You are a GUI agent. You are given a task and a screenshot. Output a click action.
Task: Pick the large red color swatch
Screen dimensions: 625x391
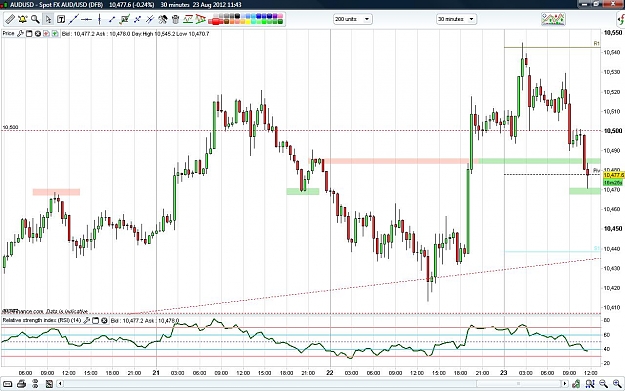click(x=216, y=21)
